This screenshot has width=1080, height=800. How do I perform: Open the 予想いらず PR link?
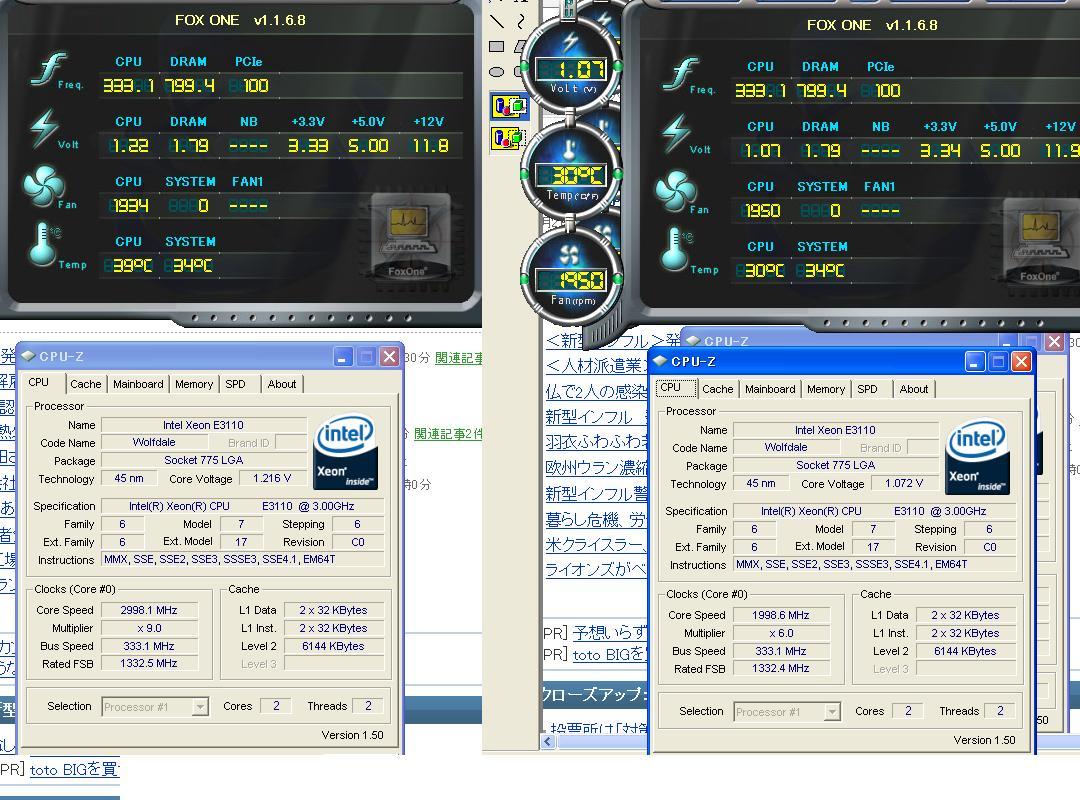pyautogui.click(x=610, y=631)
